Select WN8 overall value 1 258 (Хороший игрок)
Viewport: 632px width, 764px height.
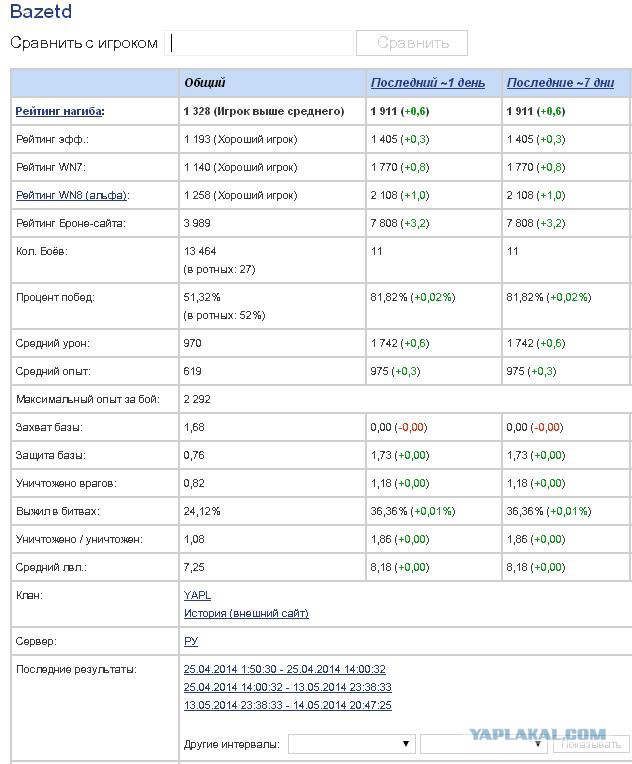pos(240,195)
